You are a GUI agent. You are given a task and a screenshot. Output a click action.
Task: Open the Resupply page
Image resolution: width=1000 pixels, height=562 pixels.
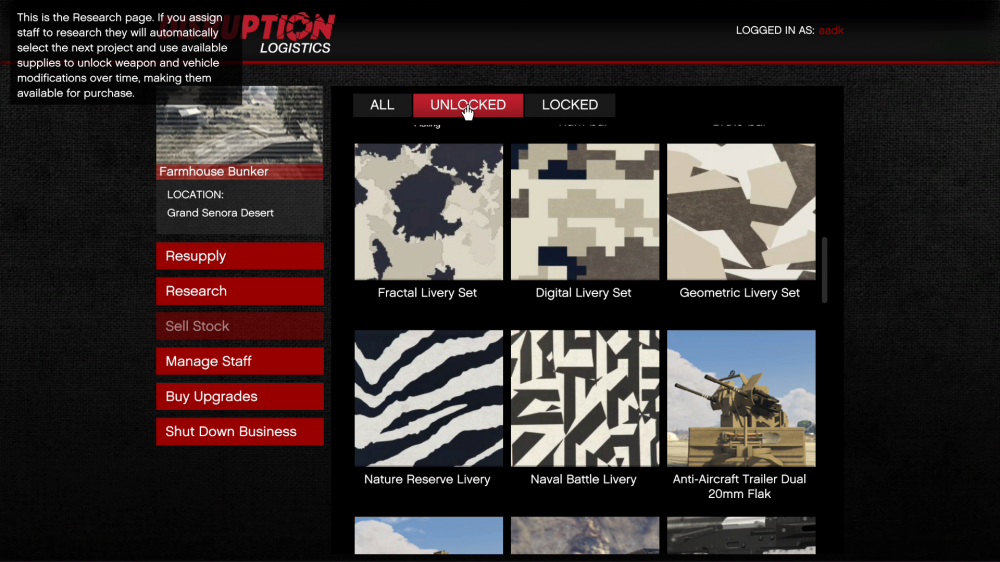tap(240, 256)
